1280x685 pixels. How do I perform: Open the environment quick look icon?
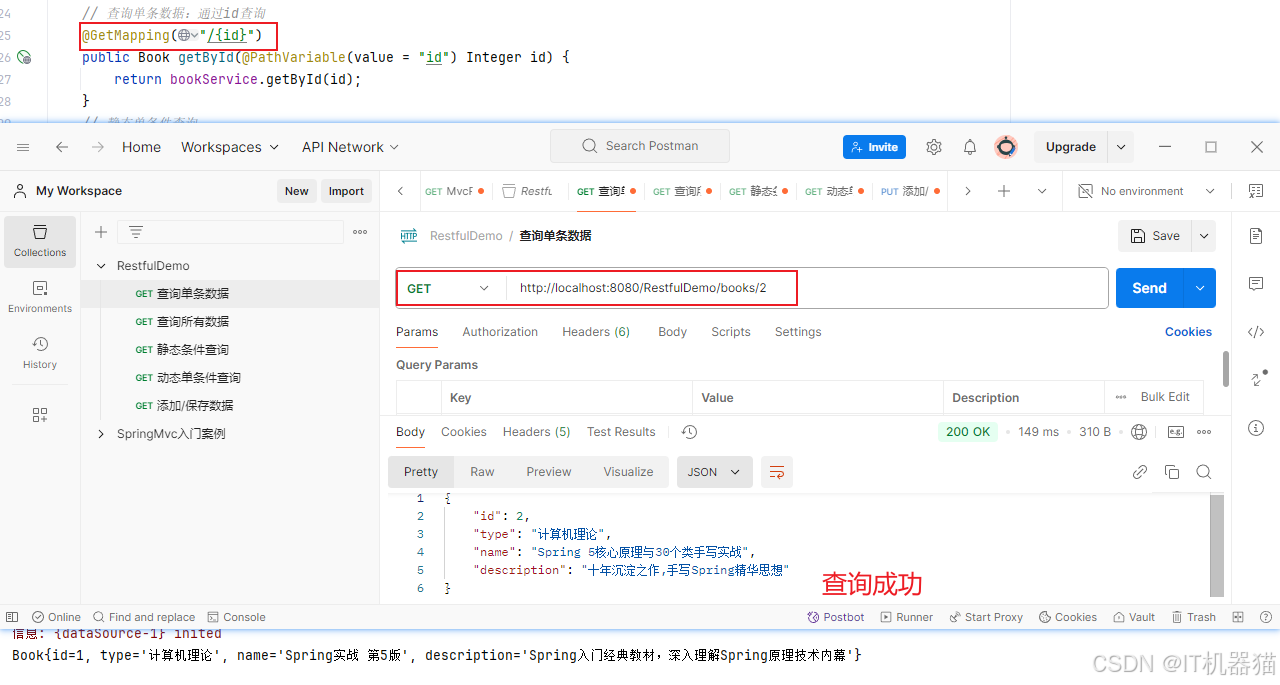pos(1256,191)
